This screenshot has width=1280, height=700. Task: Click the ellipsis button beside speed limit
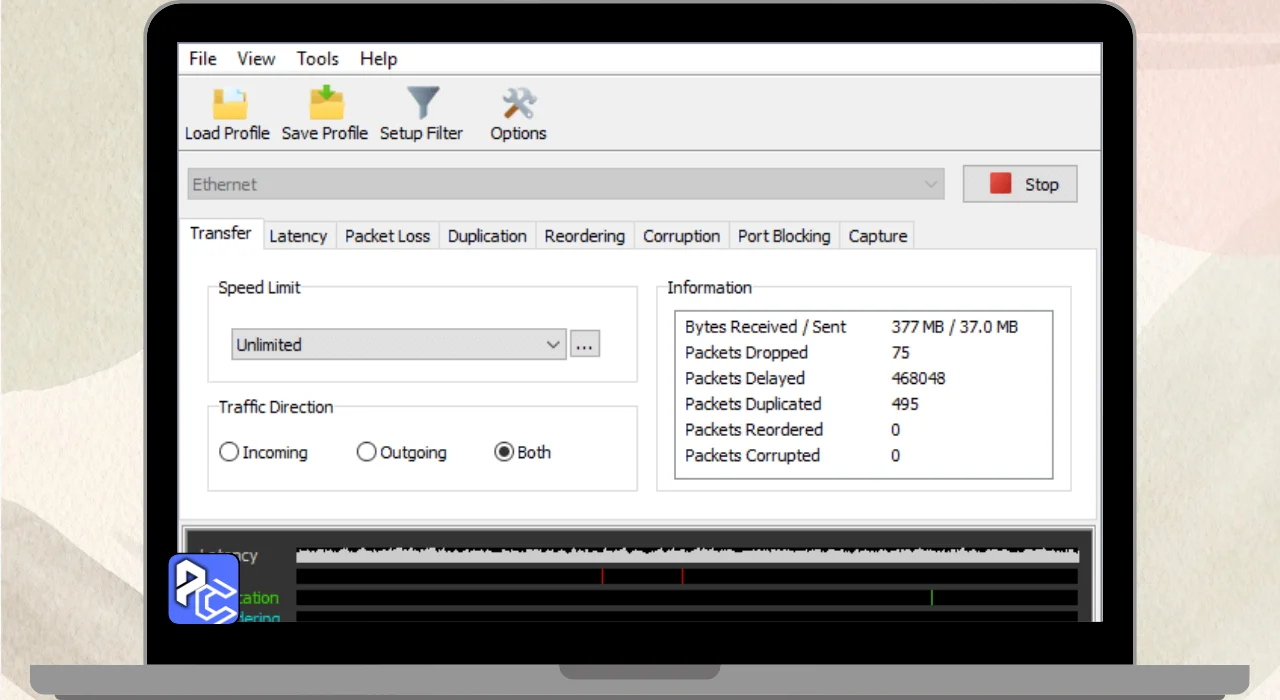[585, 344]
